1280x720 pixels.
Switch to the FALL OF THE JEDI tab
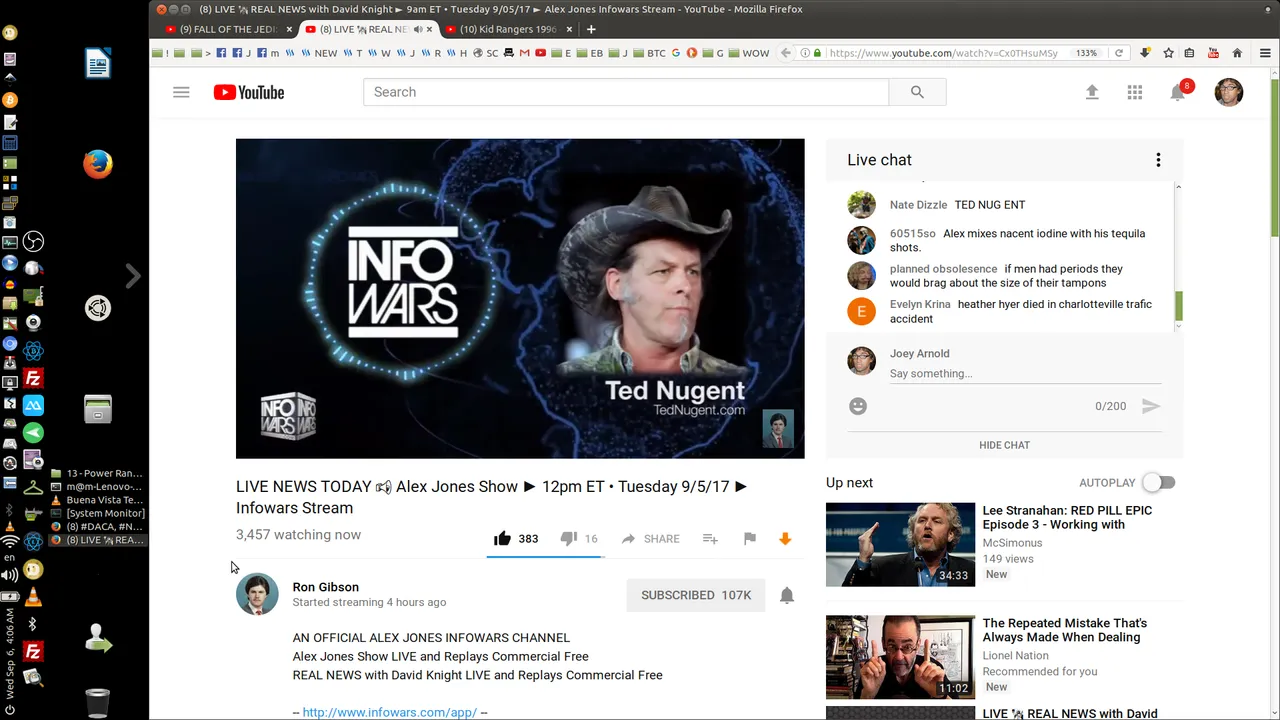(x=228, y=29)
